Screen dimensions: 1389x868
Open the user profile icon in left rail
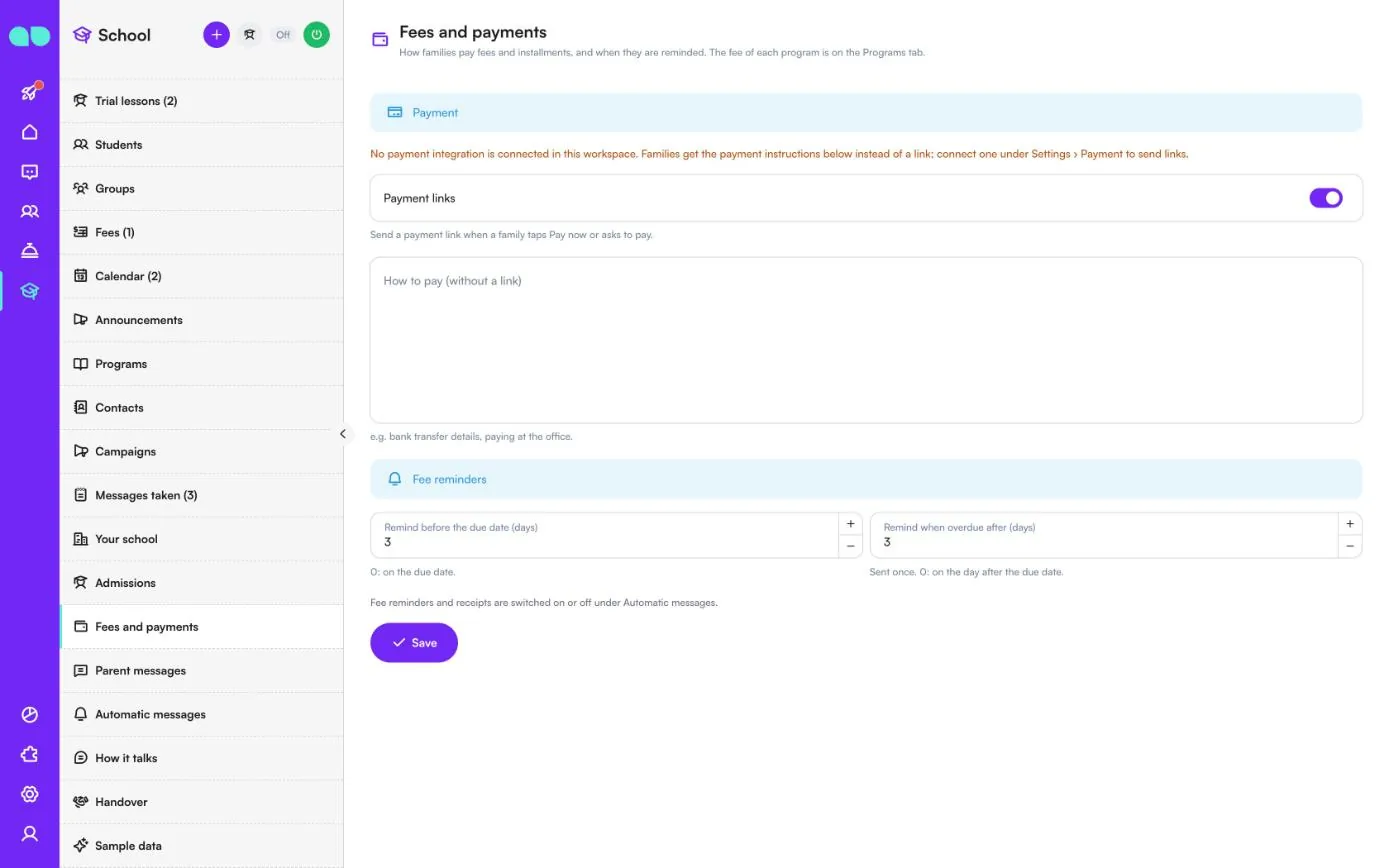[30, 833]
